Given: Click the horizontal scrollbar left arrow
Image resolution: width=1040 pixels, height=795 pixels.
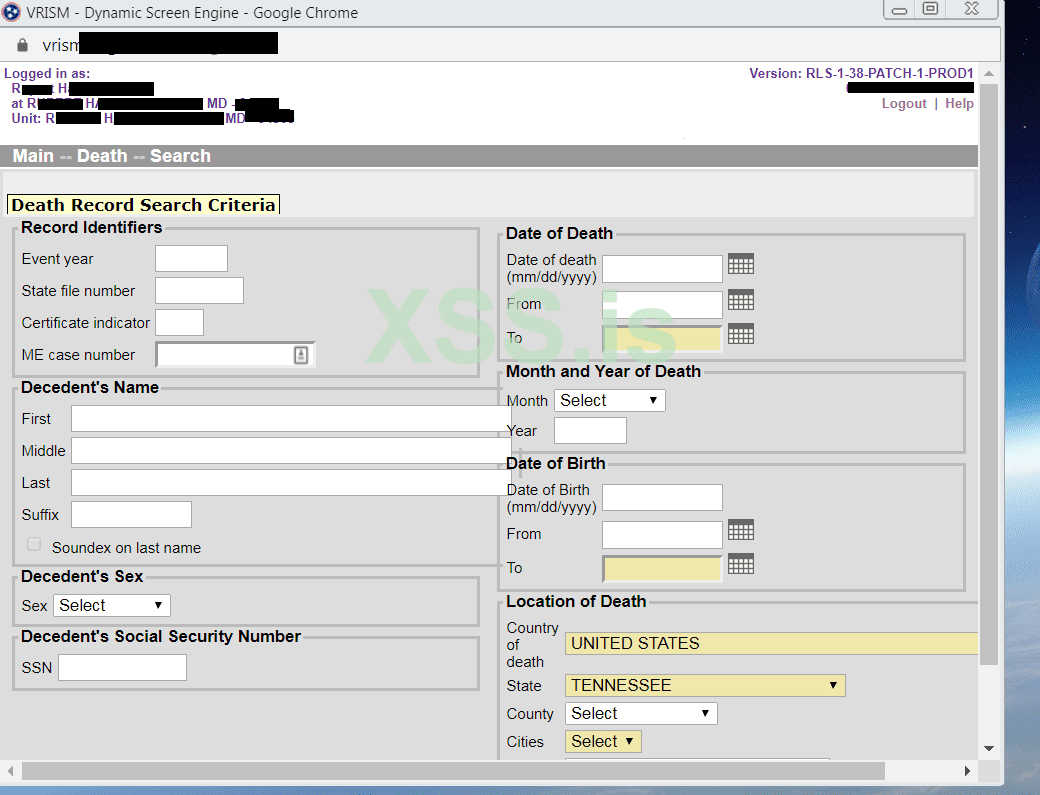Looking at the screenshot, I should 11,771.
